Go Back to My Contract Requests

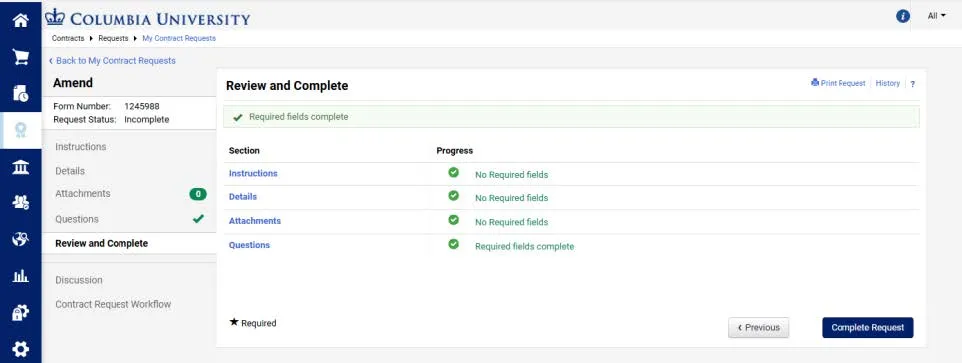coord(112,61)
